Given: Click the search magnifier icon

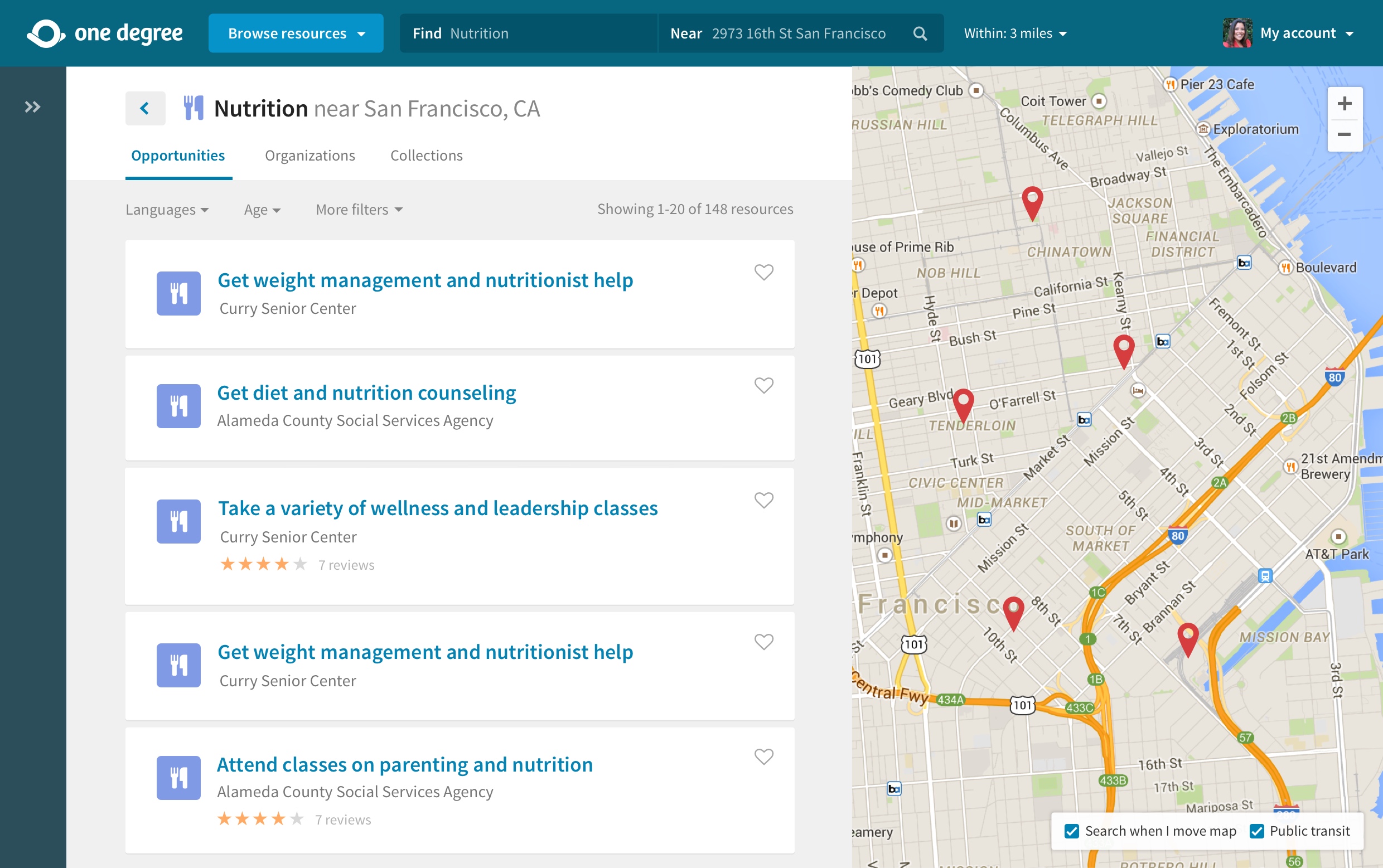Looking at the screenshot, I should pyautogui.click(x=920, y=33).
